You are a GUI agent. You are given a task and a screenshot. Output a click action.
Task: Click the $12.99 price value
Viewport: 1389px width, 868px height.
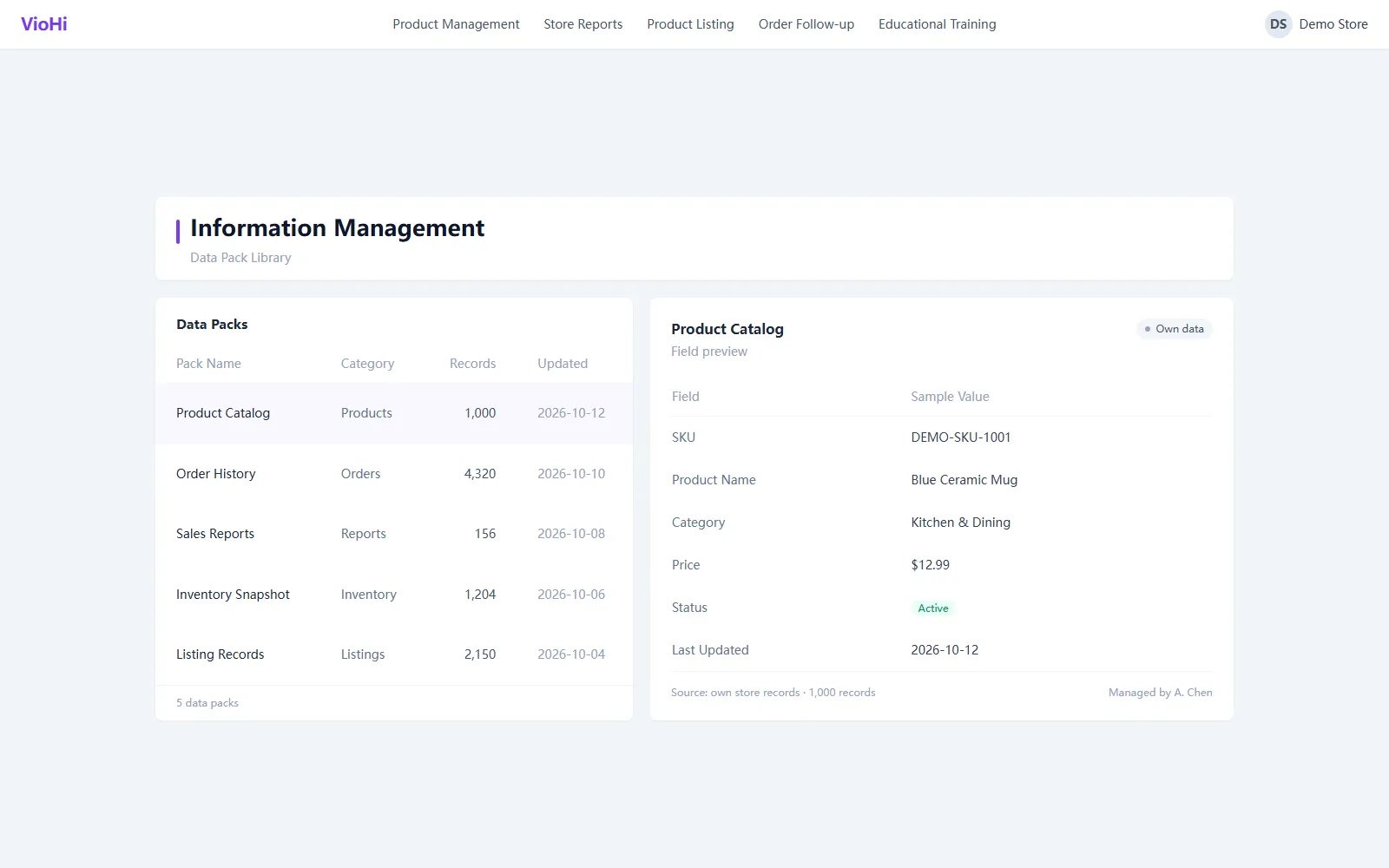(931, 565)
